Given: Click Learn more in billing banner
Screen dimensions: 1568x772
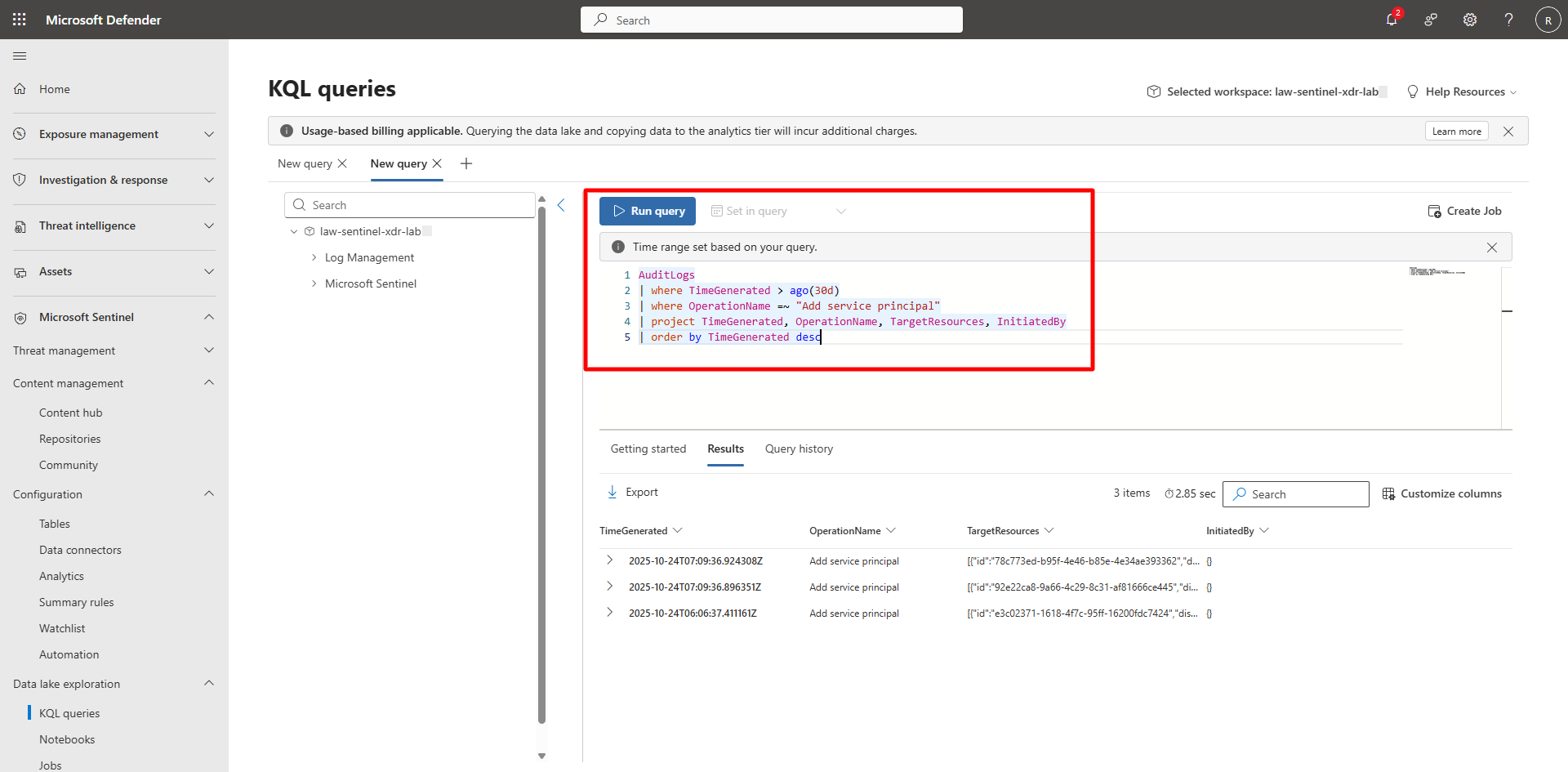Looking at the screenshot, I should [x=1457, y=132].
